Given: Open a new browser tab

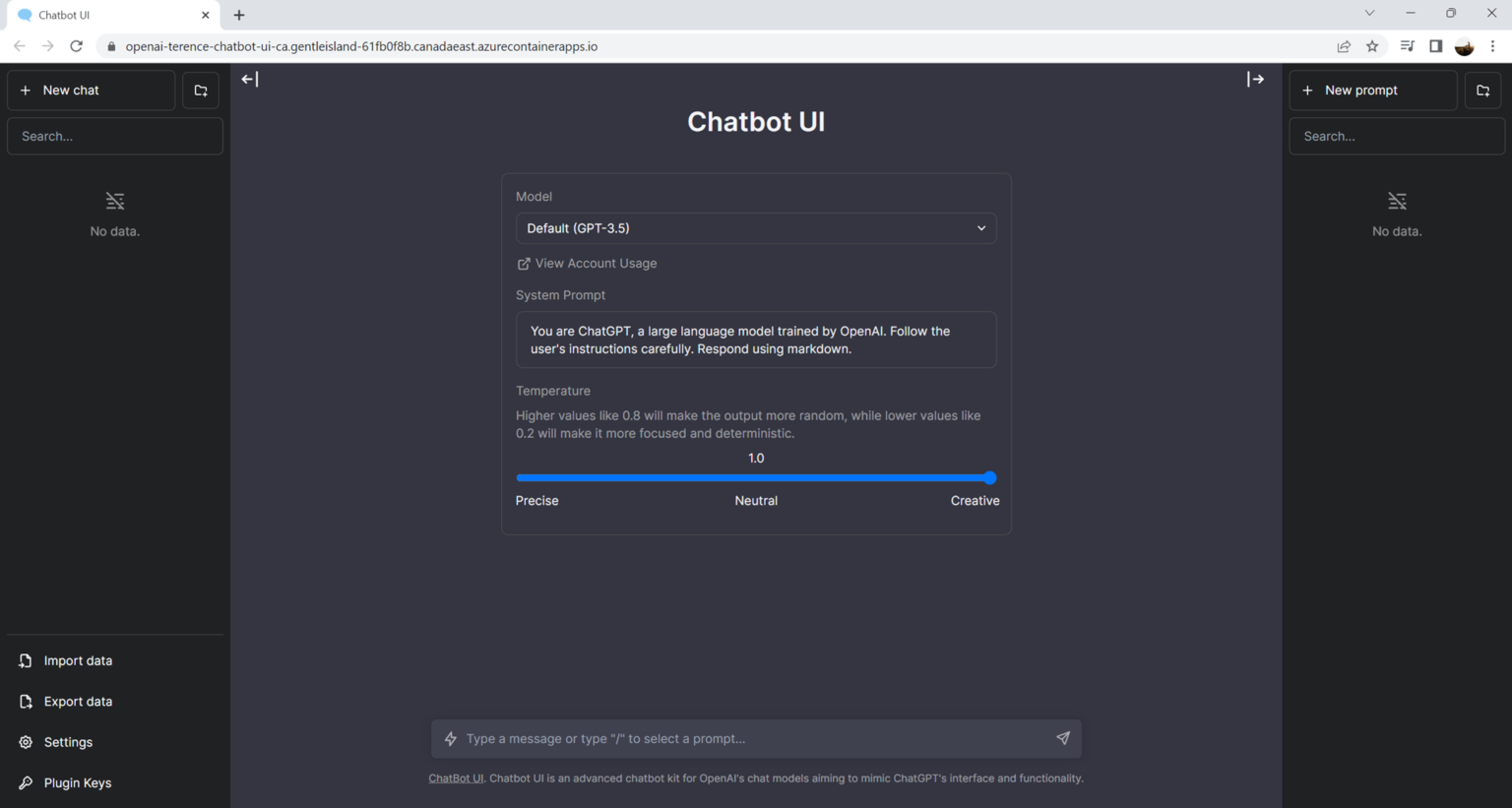Looking at the screenshot, I should coord(239,15).
